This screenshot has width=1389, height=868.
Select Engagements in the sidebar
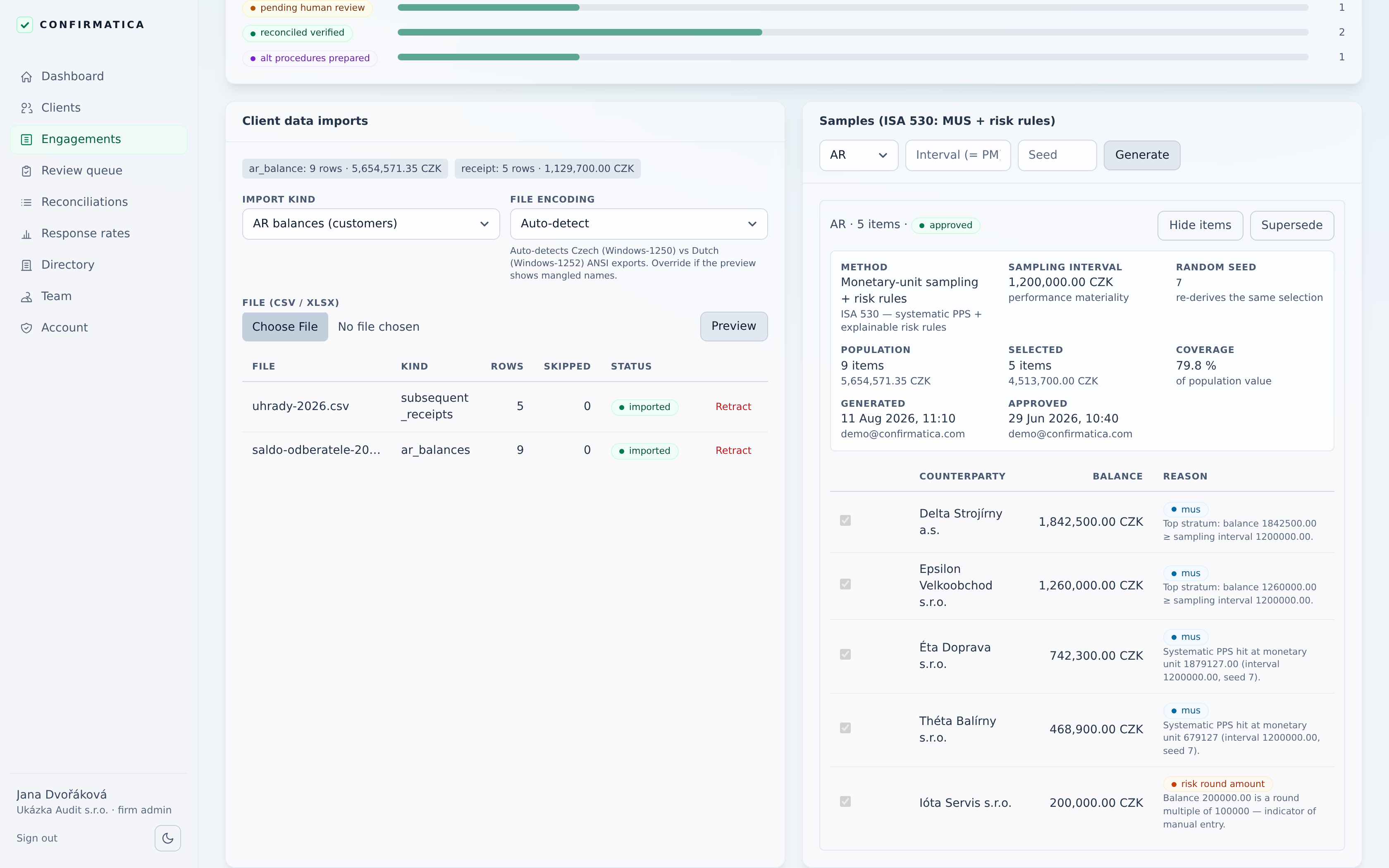coord(99,140)
